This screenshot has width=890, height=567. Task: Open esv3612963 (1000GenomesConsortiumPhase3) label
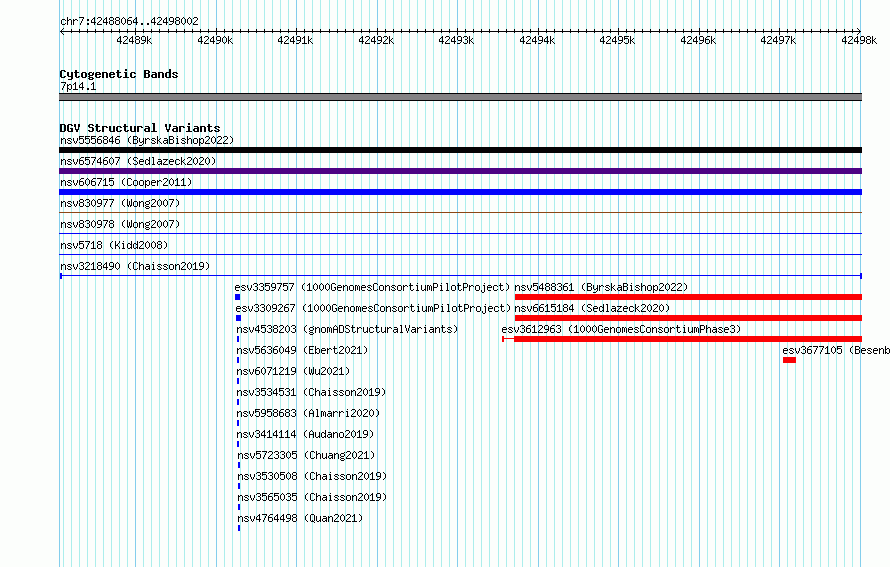(622, 329)
